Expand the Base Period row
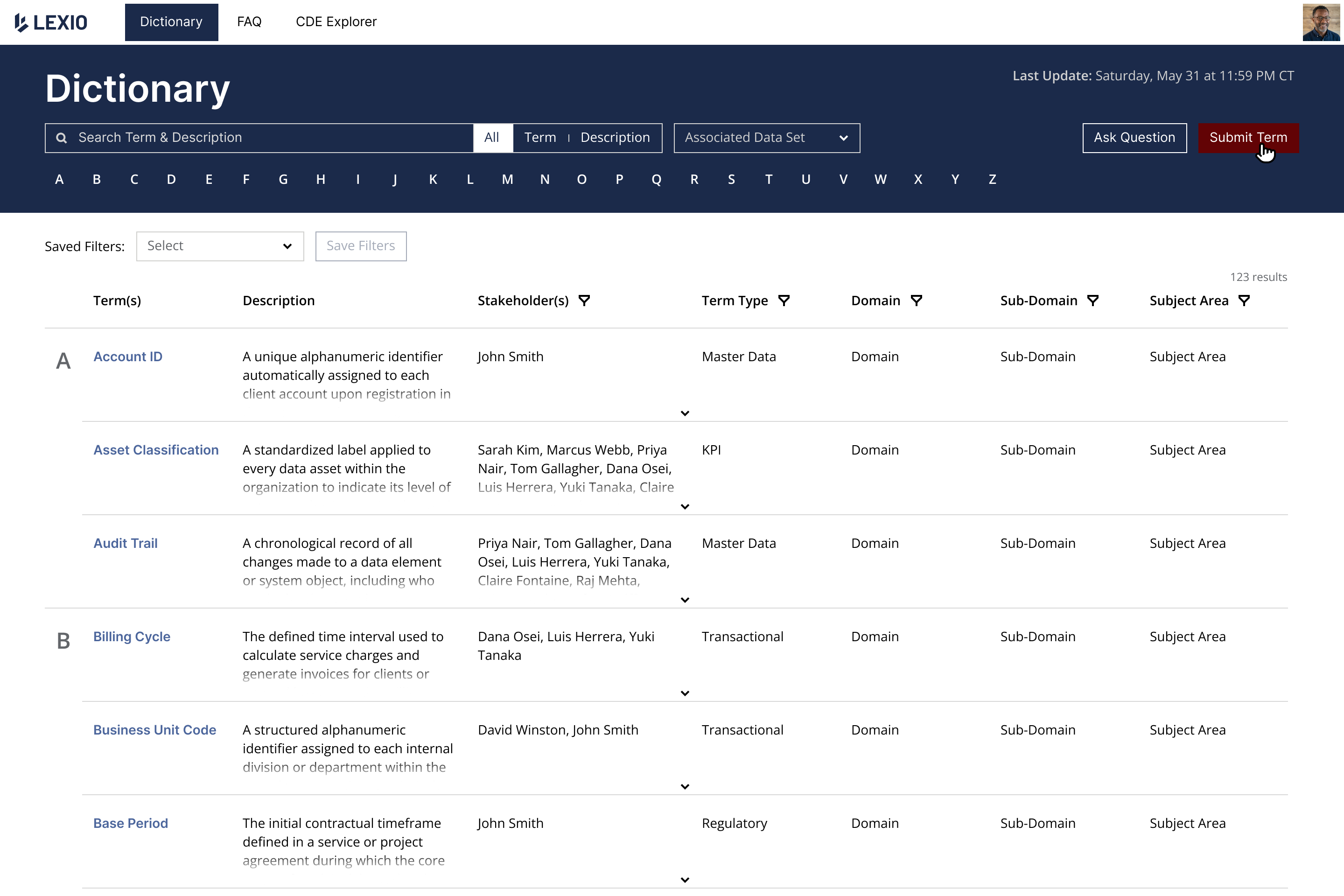 tap(685, 880)
